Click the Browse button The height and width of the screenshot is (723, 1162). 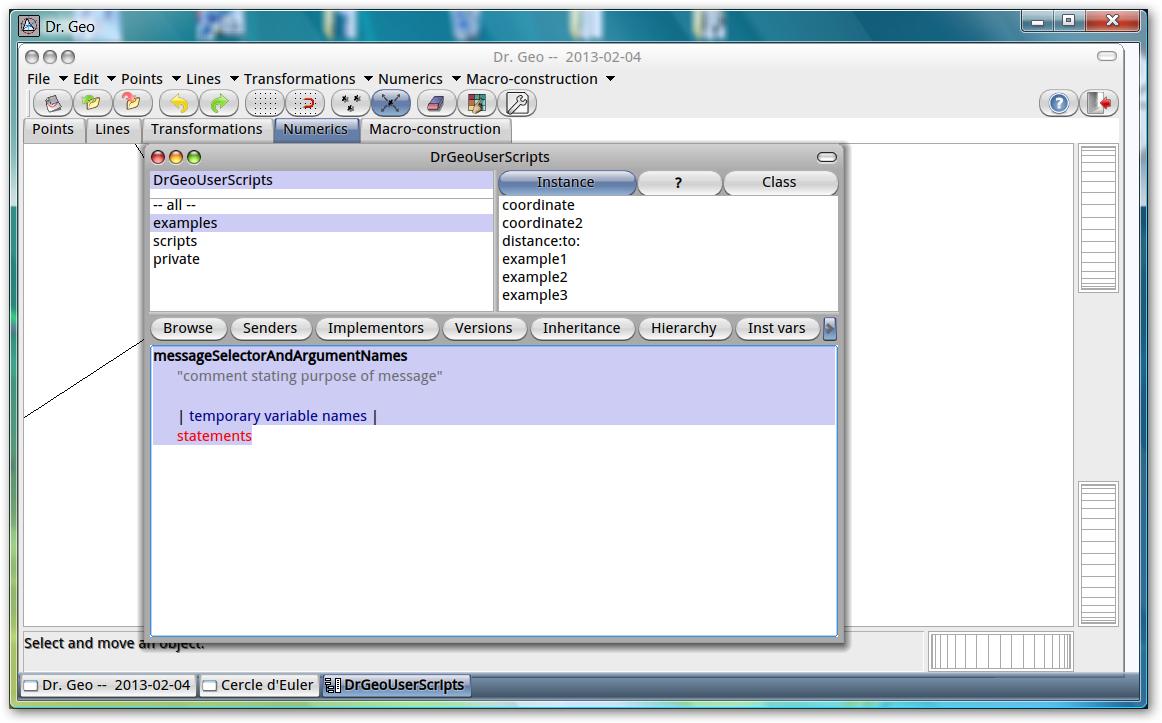click(188, 328)
